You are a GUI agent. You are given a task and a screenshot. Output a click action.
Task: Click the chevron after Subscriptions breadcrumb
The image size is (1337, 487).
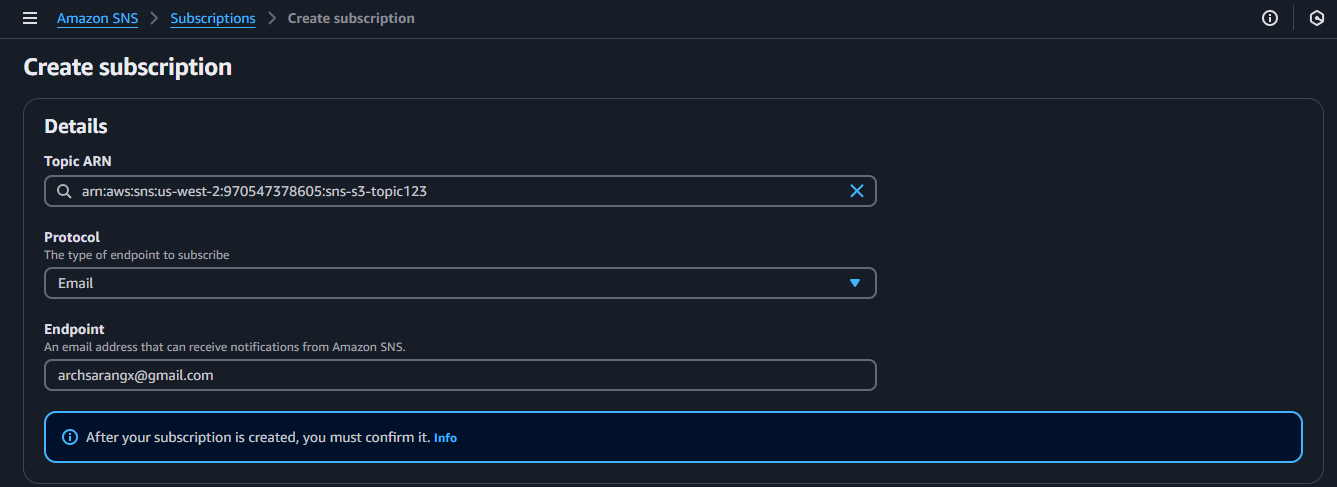(x=271, y=18)
